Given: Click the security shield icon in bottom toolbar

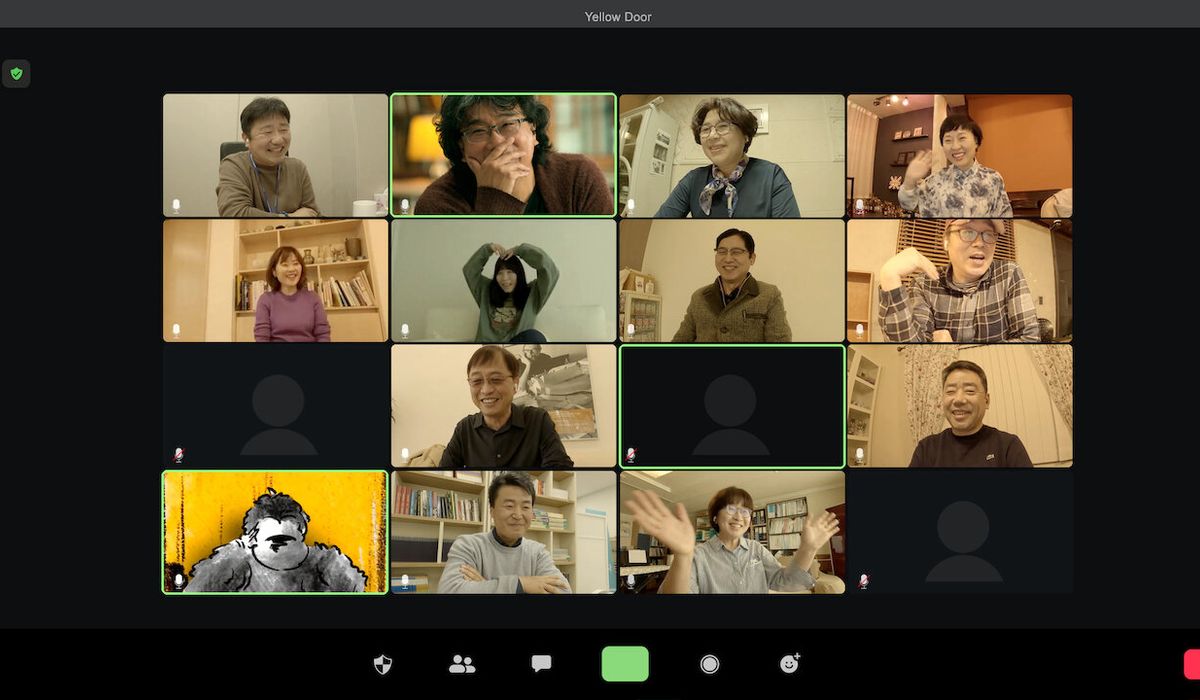Looking at the screenshot, I should point(383,664).
